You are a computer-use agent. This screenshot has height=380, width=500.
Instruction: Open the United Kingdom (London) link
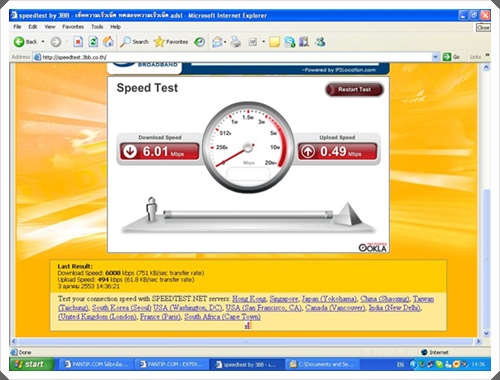[97, 317]
